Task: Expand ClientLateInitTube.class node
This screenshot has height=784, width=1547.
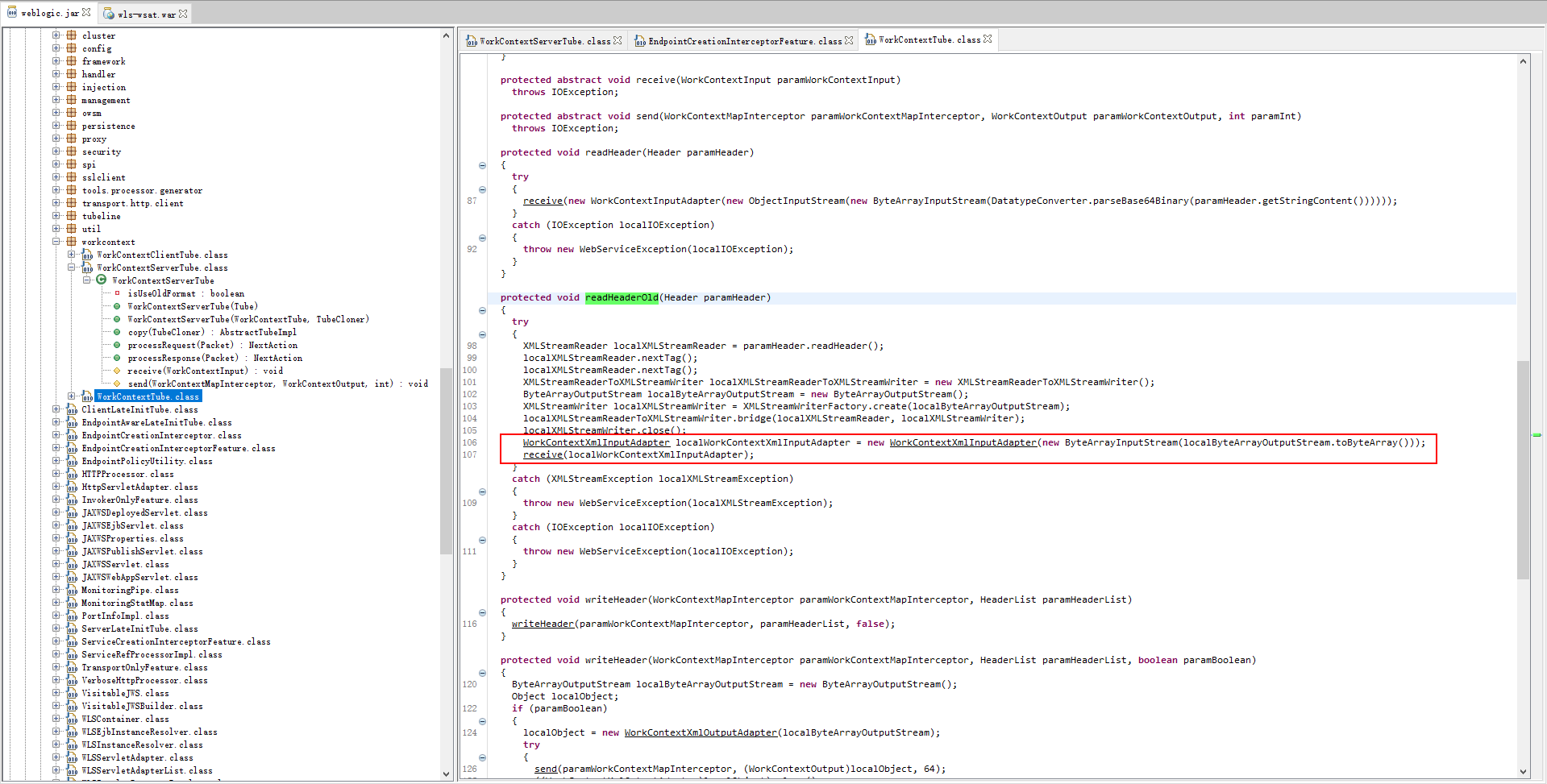Action: coord(56,409)
